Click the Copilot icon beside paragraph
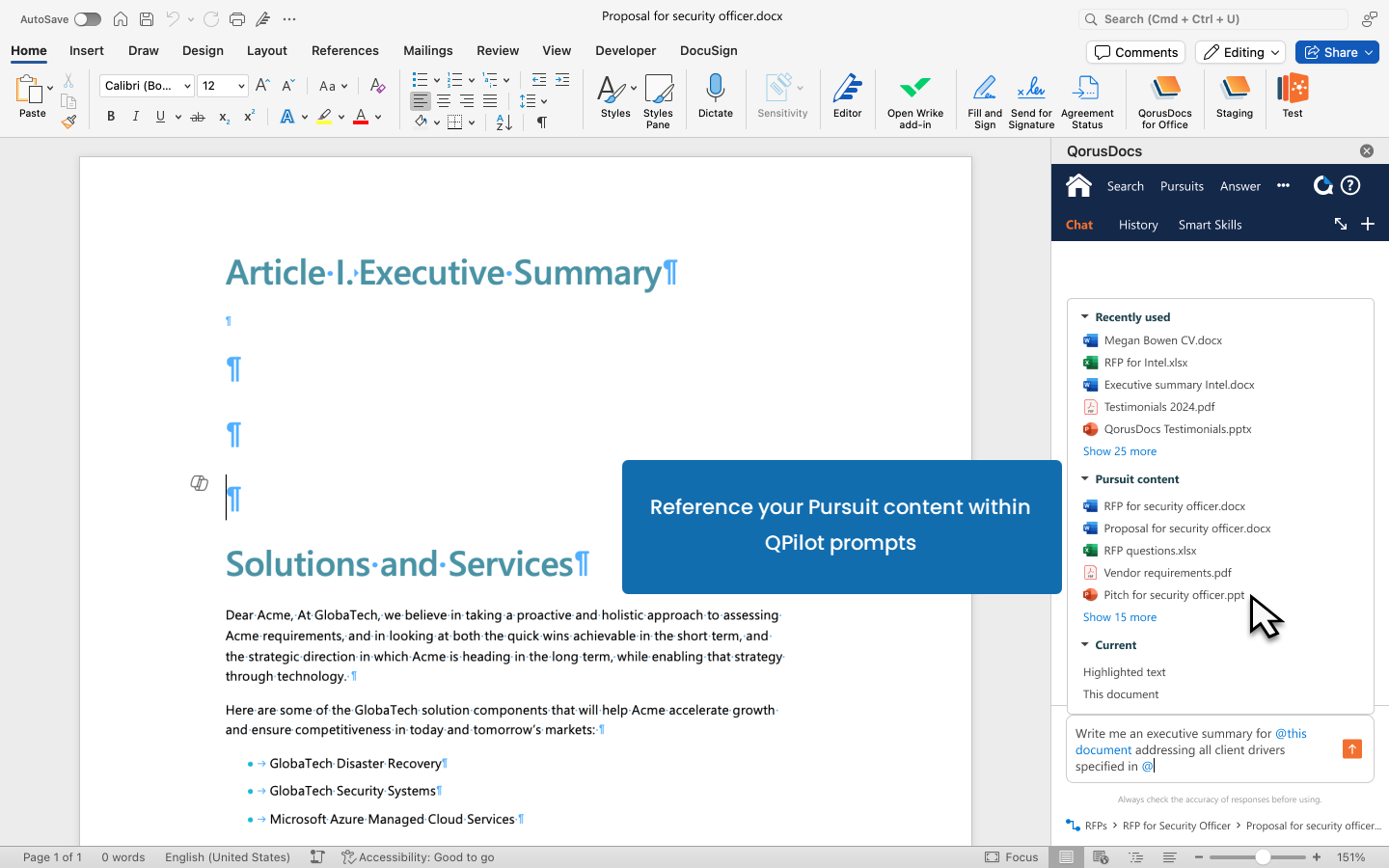This screenshot has width=1389, height=868. point(199,483)
